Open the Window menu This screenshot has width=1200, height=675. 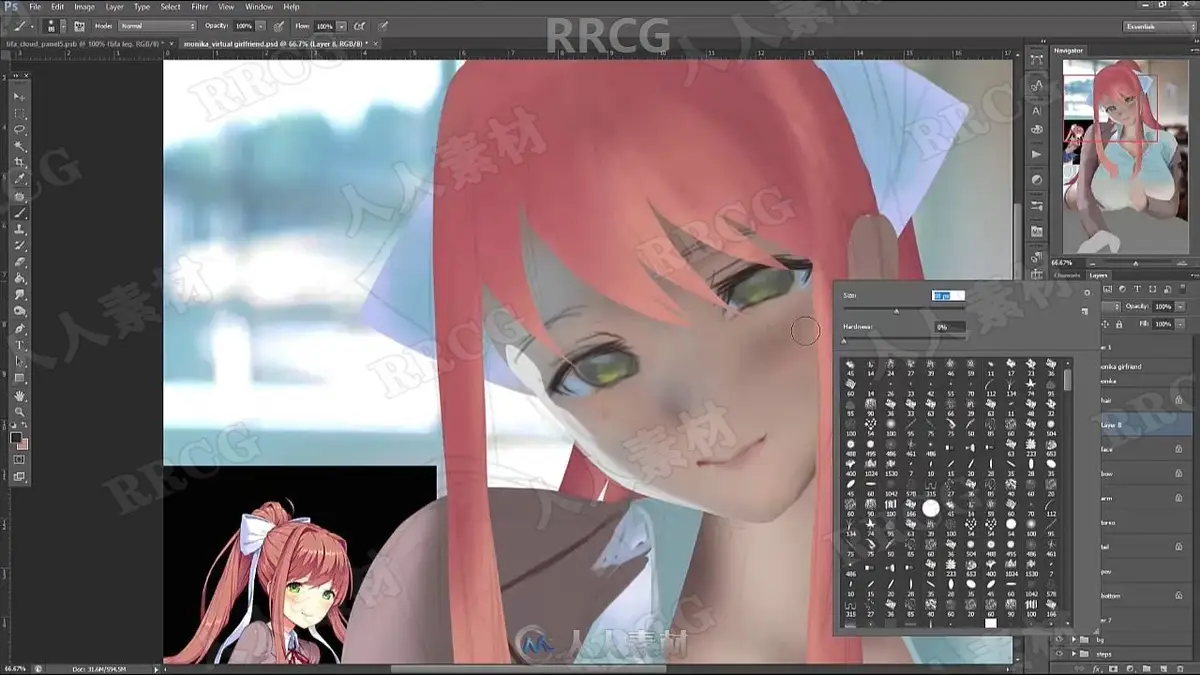point(259,7)
